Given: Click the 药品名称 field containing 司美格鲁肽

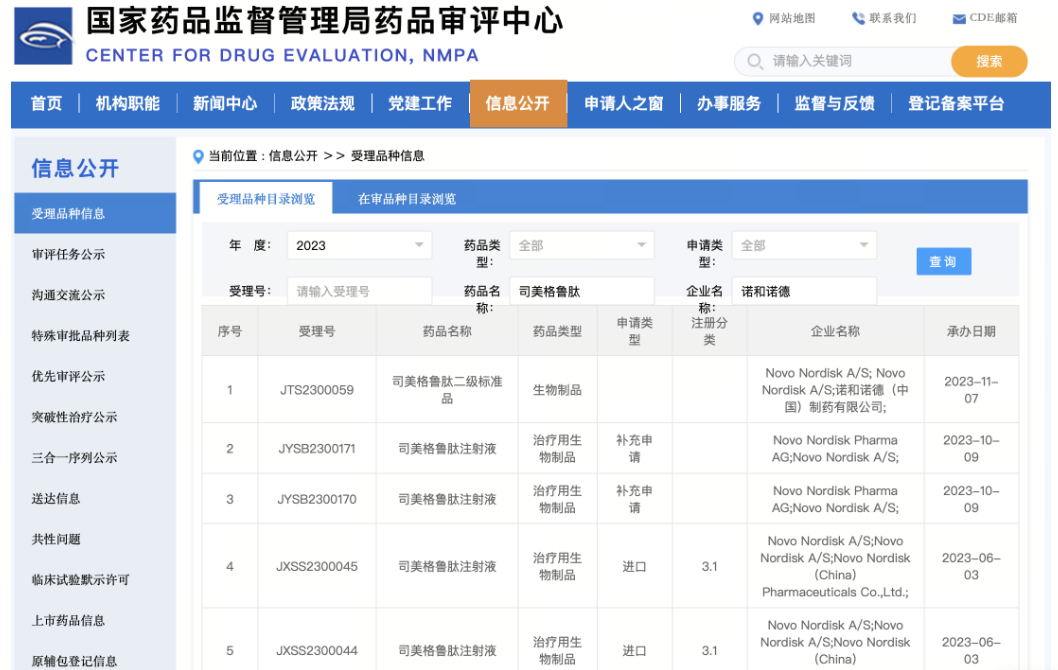Looking at the screenshot, I should (582, 291).
